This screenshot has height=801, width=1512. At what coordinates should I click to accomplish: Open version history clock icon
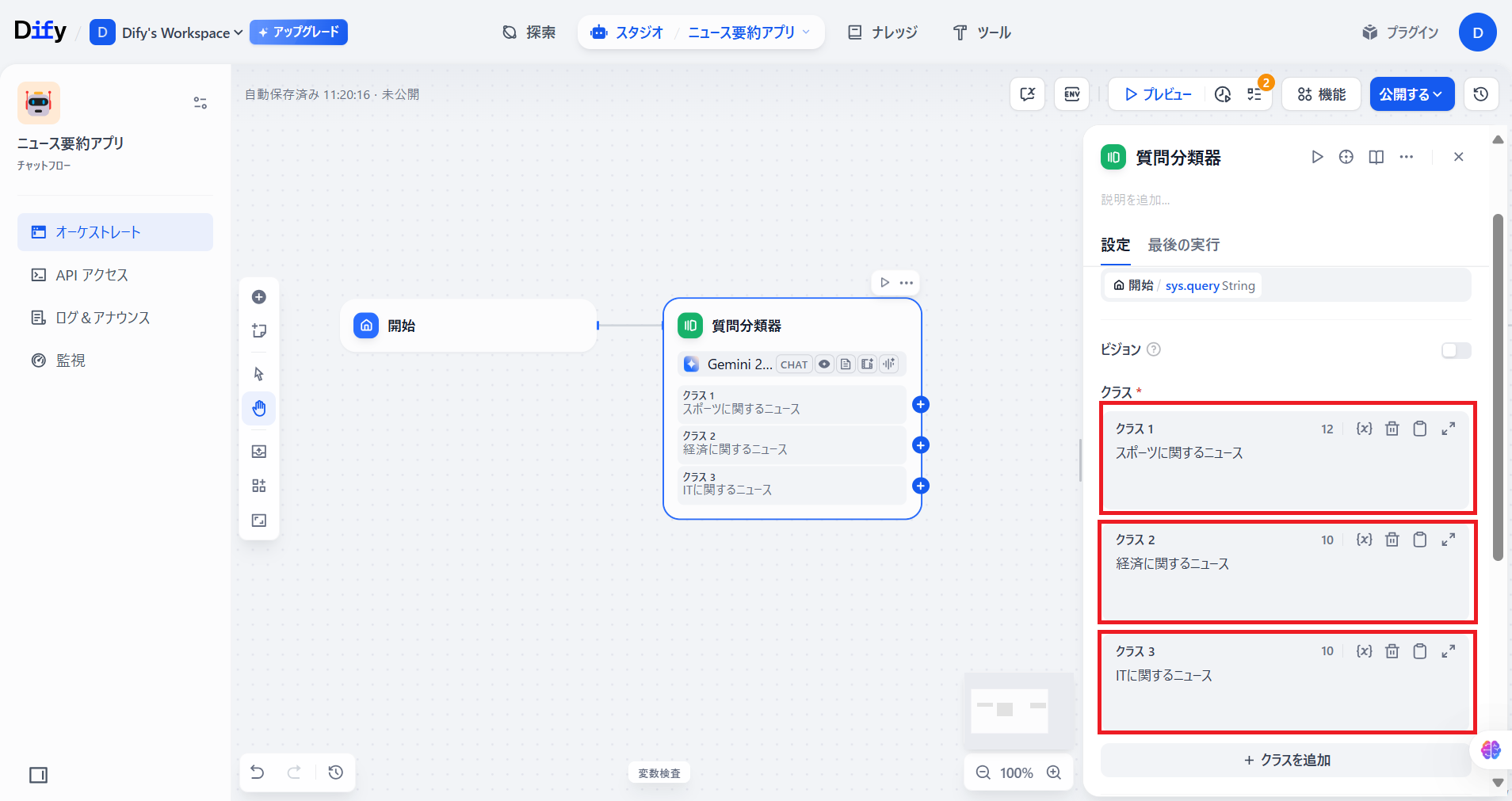coord(1480,94)
